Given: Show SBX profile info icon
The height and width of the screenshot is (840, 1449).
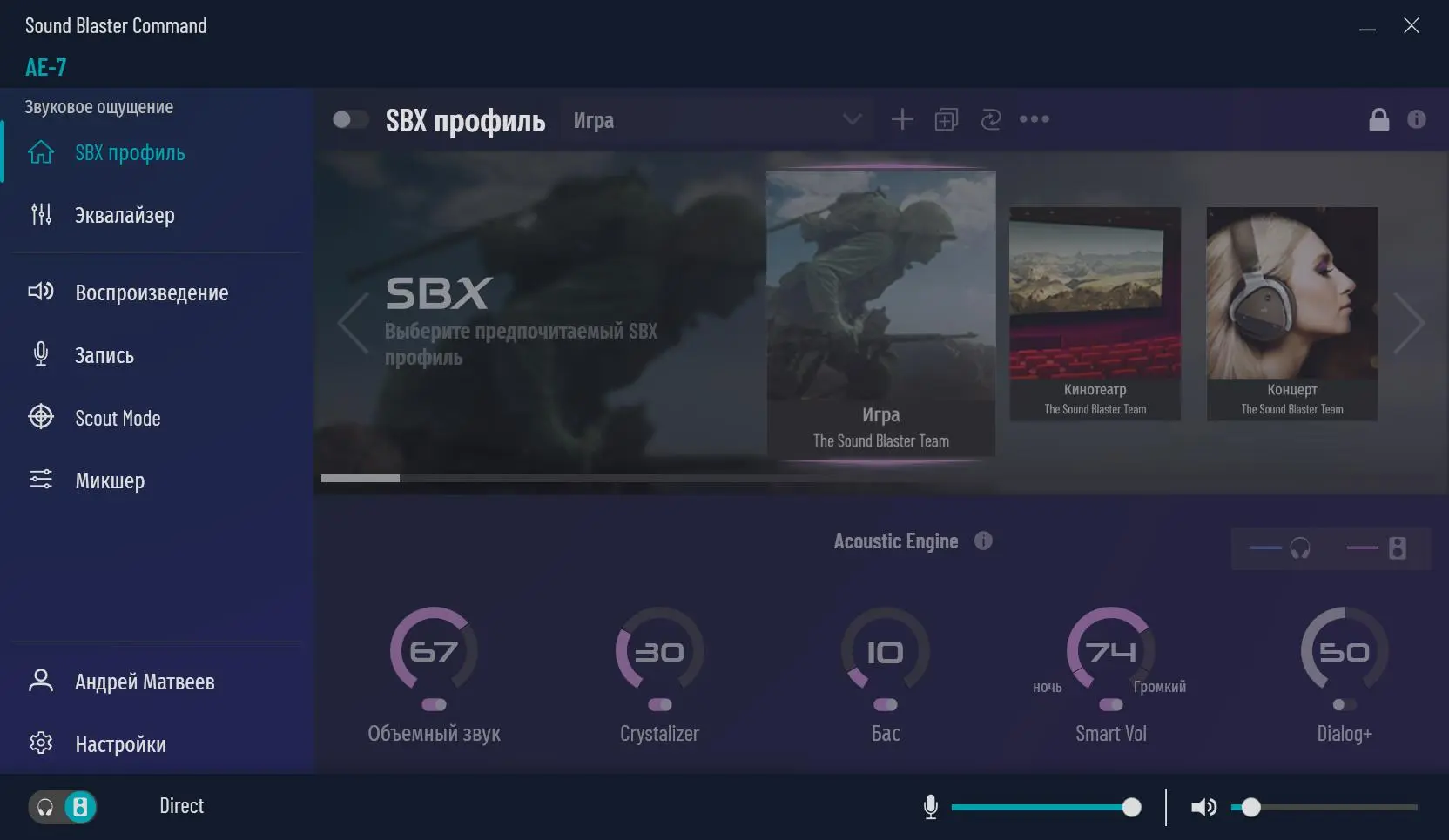Looking at the screenshot, I should (x=1417, y=119).
